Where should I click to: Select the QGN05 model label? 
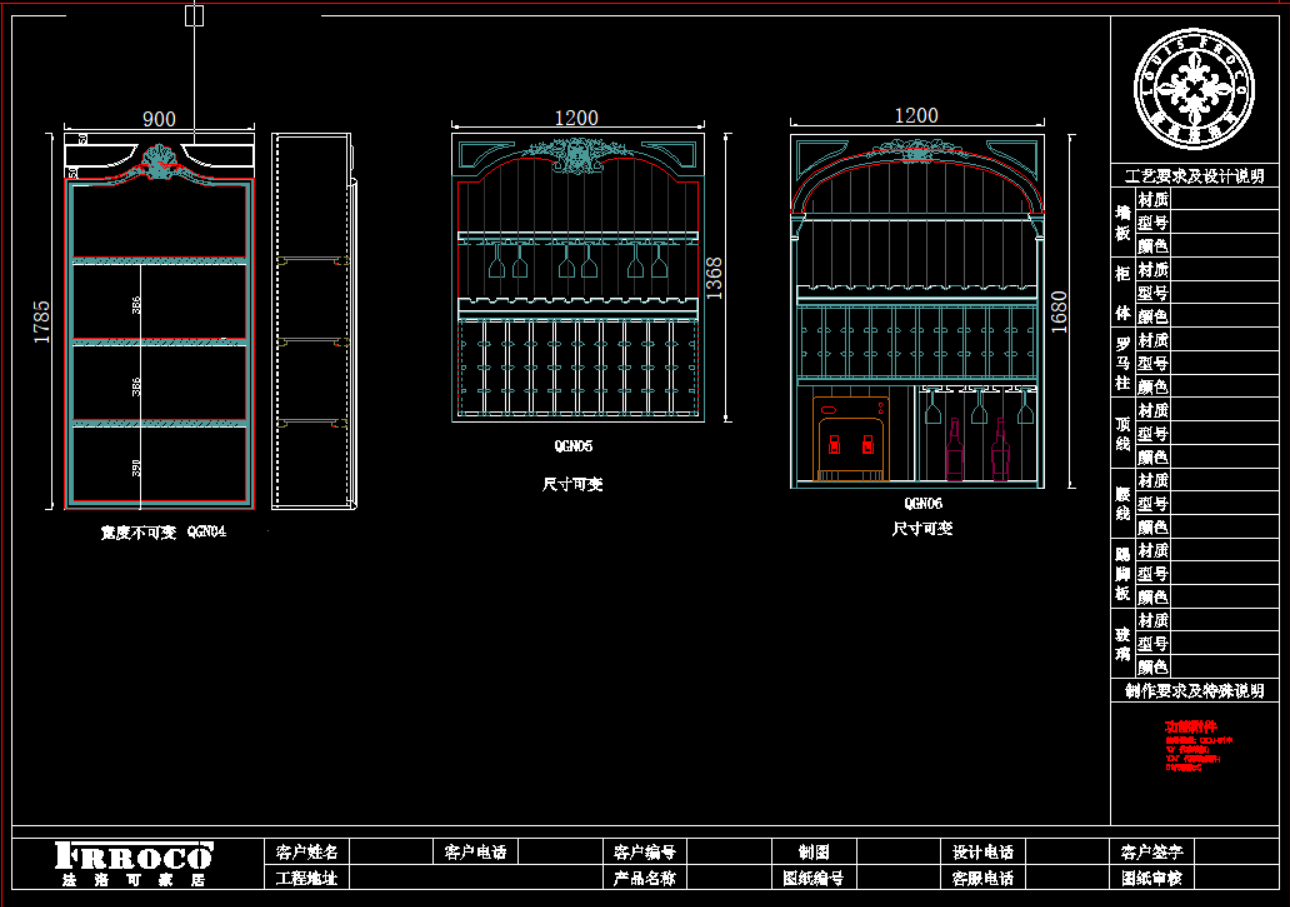[x=573, y=446]
